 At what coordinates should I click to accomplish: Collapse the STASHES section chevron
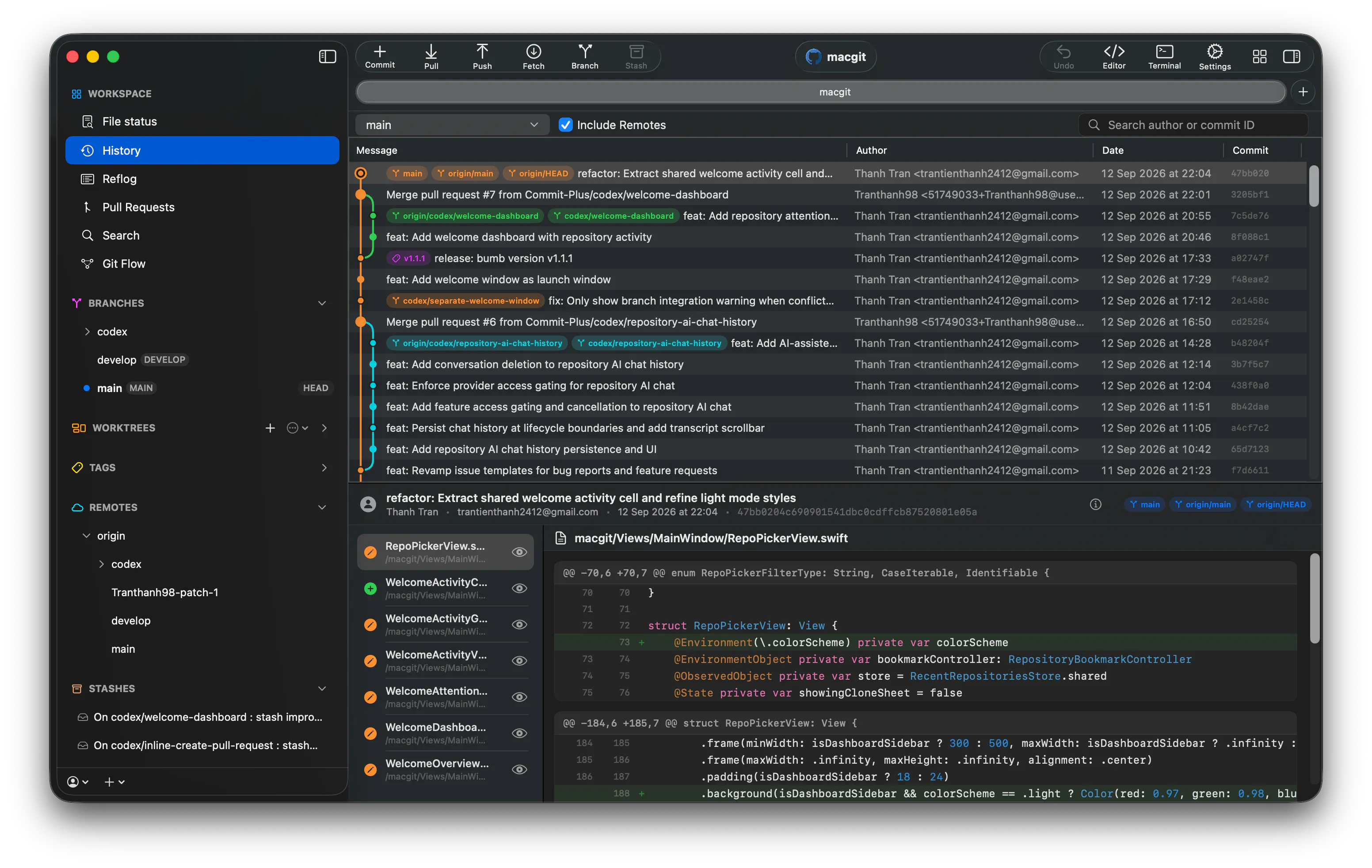click(x=322, y=689)
